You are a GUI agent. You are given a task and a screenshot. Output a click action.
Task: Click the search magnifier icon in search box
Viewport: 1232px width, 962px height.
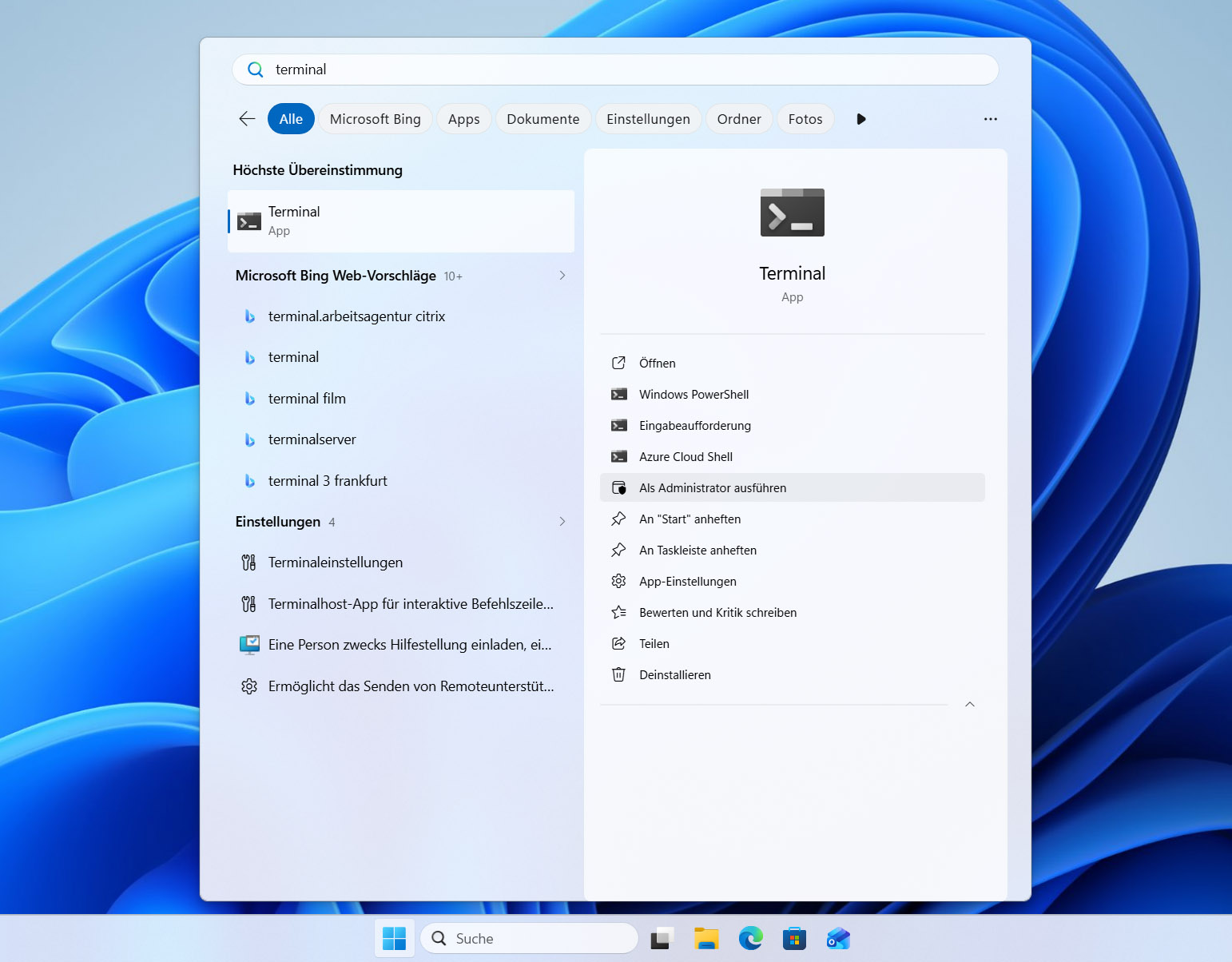[256, 70]
